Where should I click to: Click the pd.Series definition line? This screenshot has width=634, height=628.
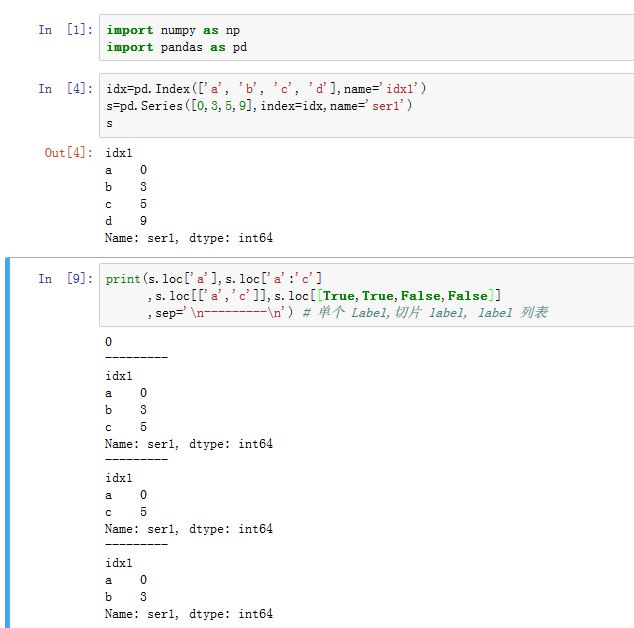pyautogui.click(x=259, y=105)
